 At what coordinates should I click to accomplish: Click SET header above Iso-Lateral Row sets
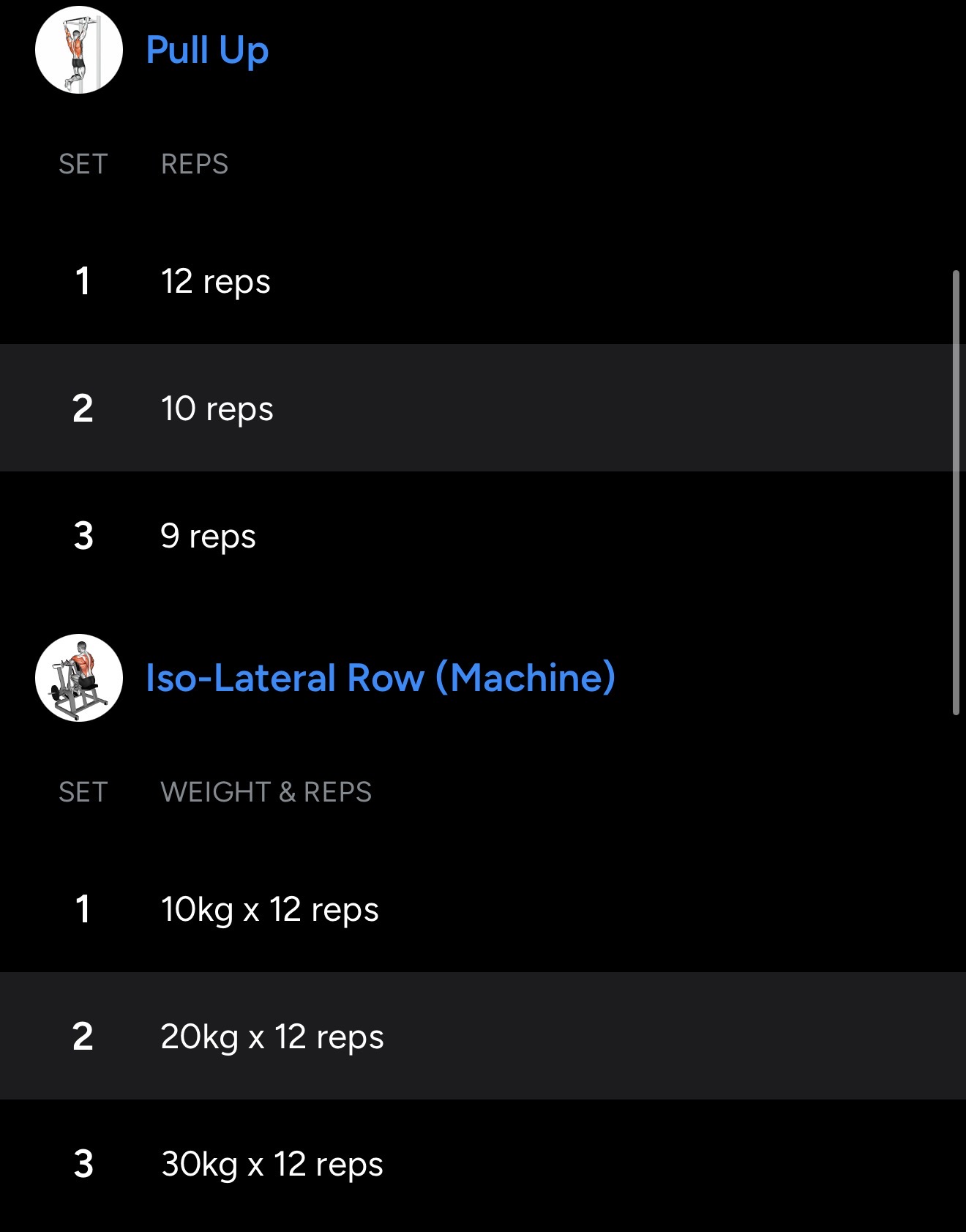83,792
